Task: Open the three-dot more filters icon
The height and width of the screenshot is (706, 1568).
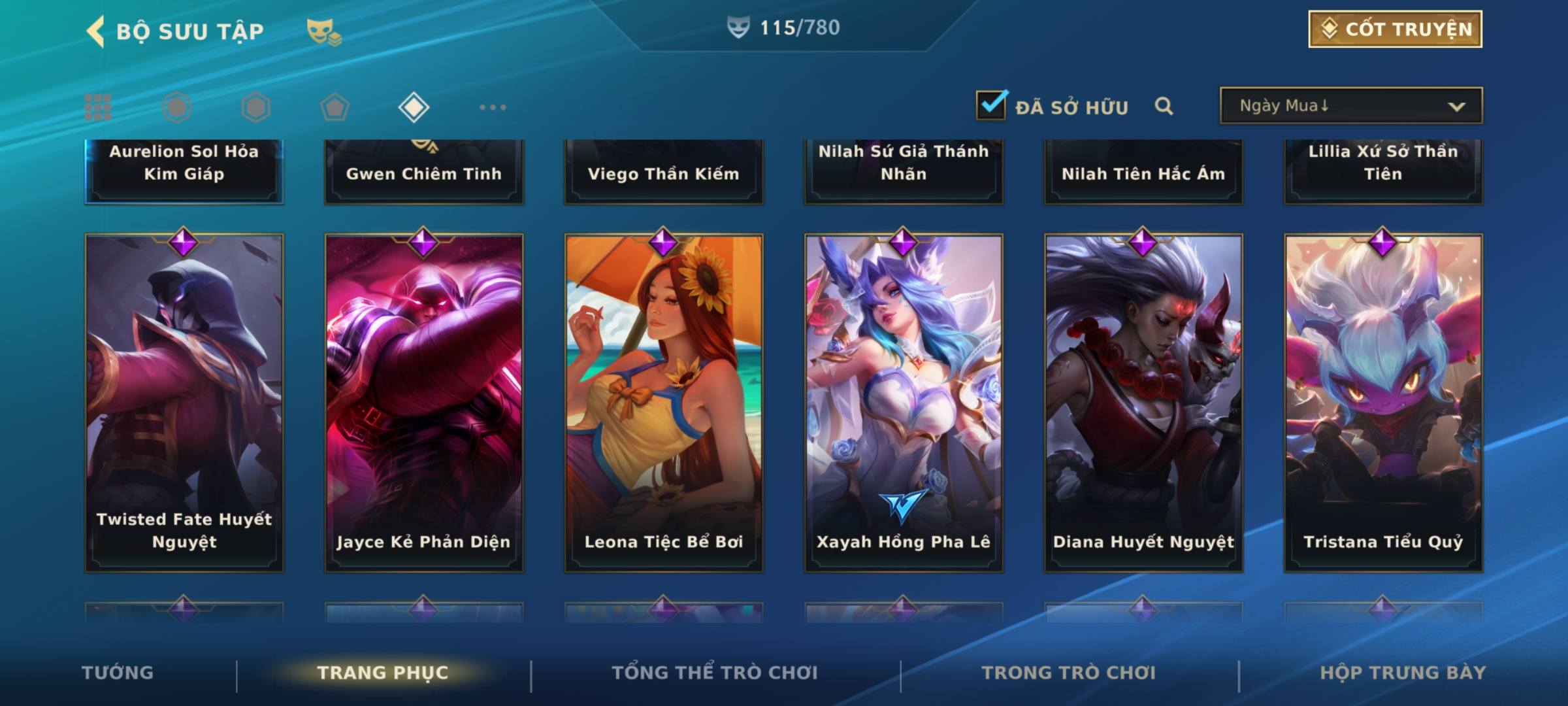Action: pyautogui.click(x=493, y=107)
